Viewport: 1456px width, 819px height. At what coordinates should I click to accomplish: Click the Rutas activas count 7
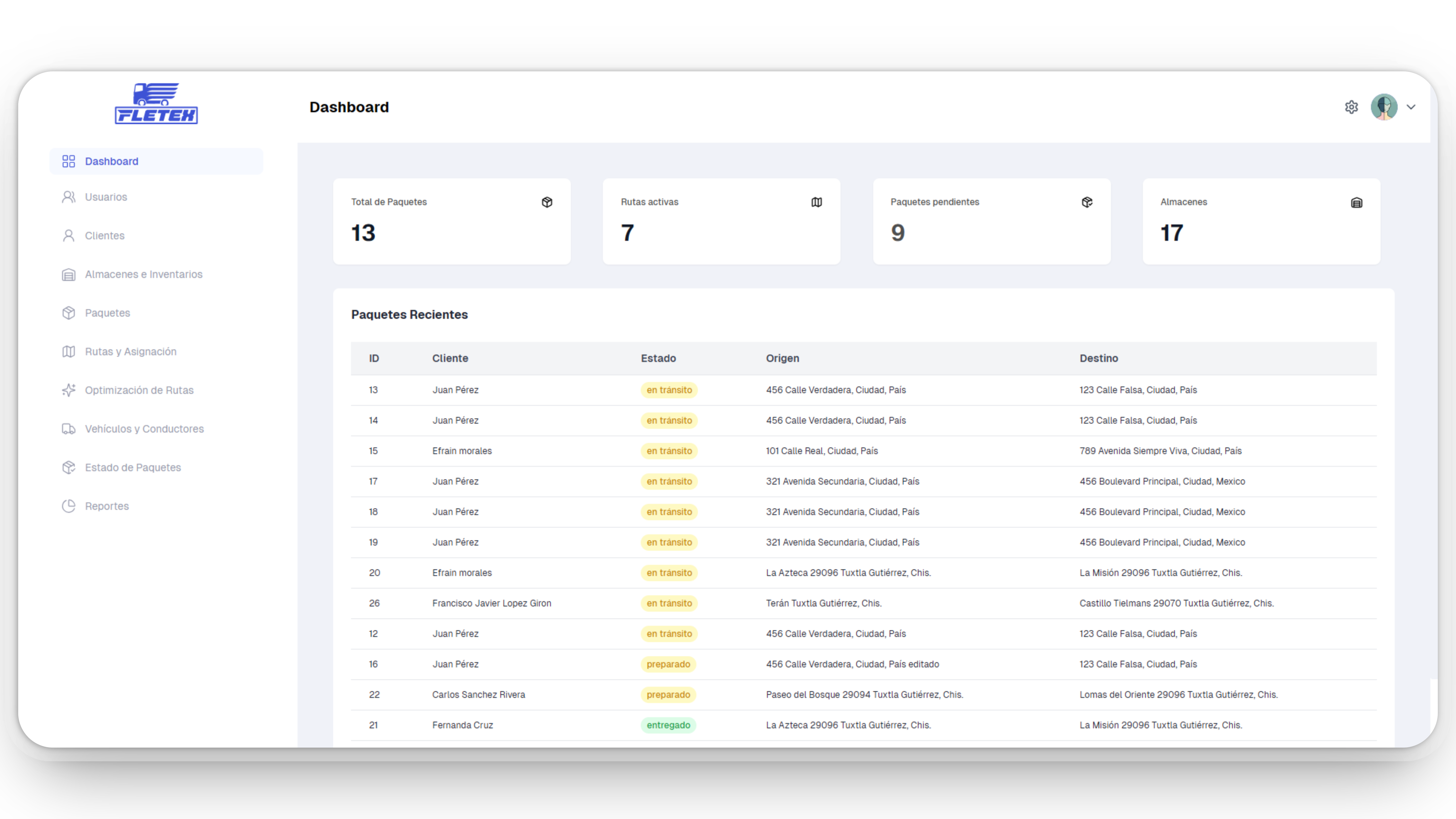[x=627, y=233]
